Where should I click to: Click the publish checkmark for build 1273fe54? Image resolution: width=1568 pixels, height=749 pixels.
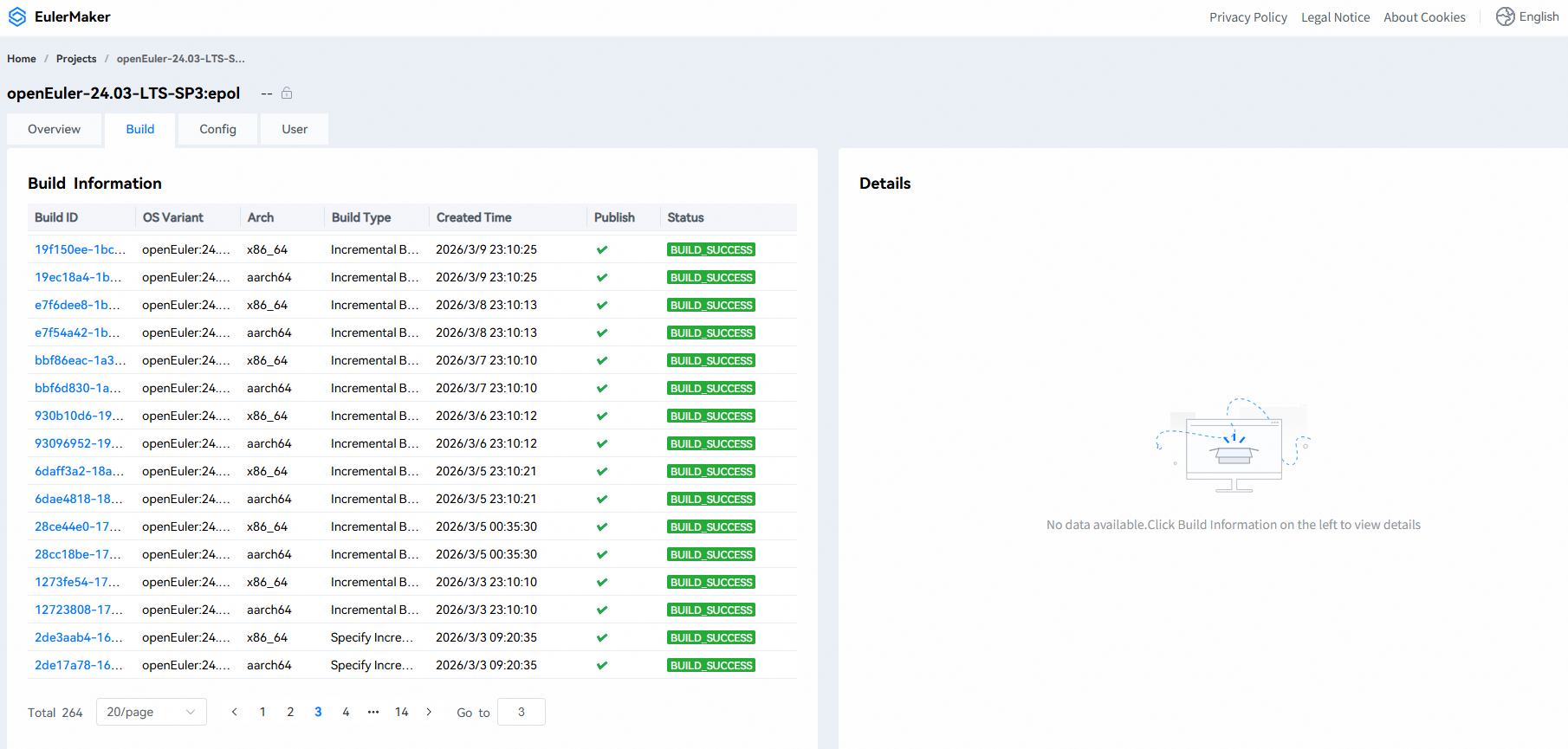click(602, 582)
